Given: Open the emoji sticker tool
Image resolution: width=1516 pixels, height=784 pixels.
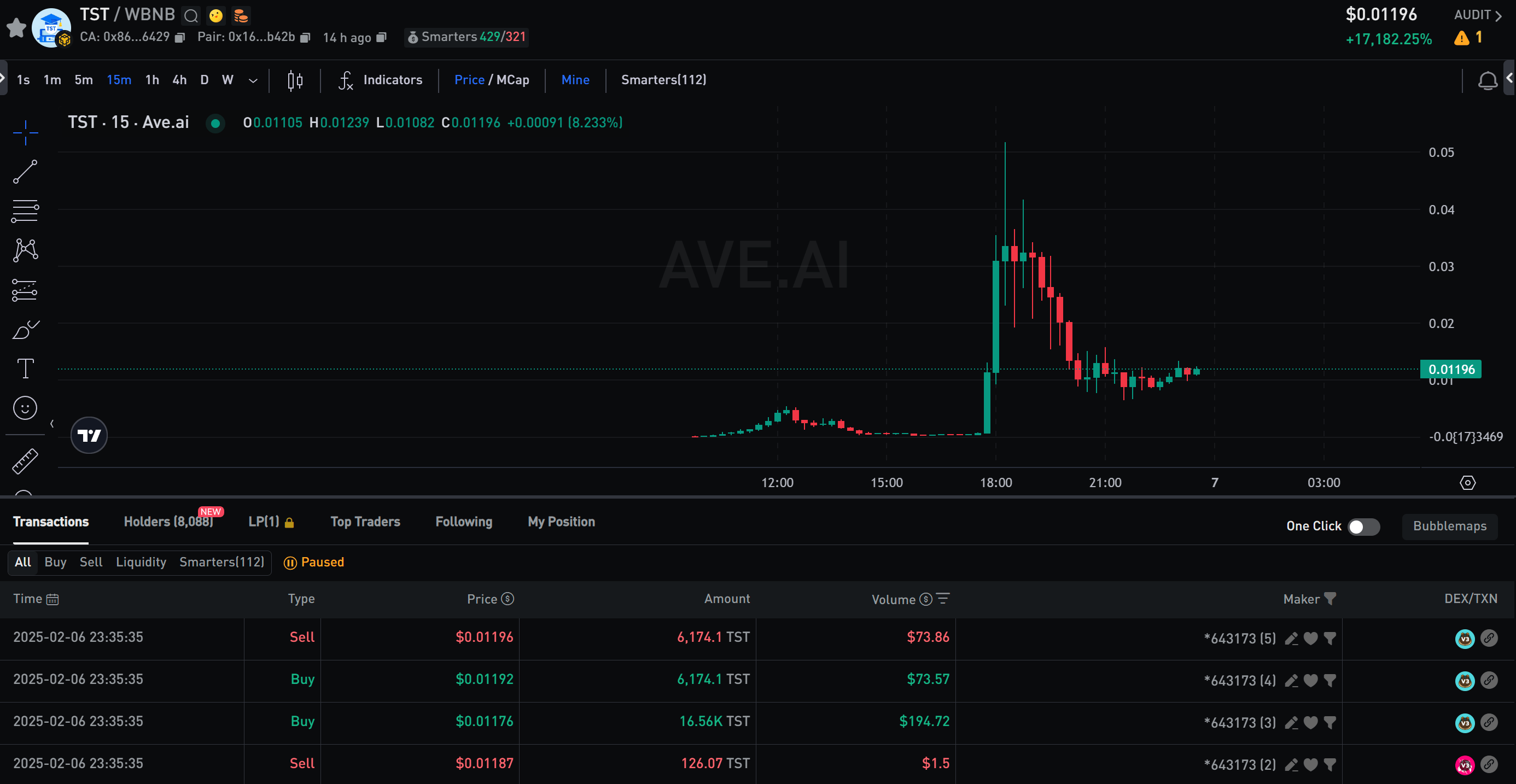Looking at the screenshot, I should [25, 408].
